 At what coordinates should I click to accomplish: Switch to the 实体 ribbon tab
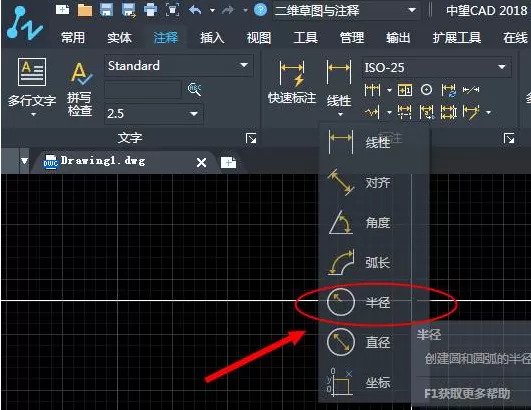[119, 37]
